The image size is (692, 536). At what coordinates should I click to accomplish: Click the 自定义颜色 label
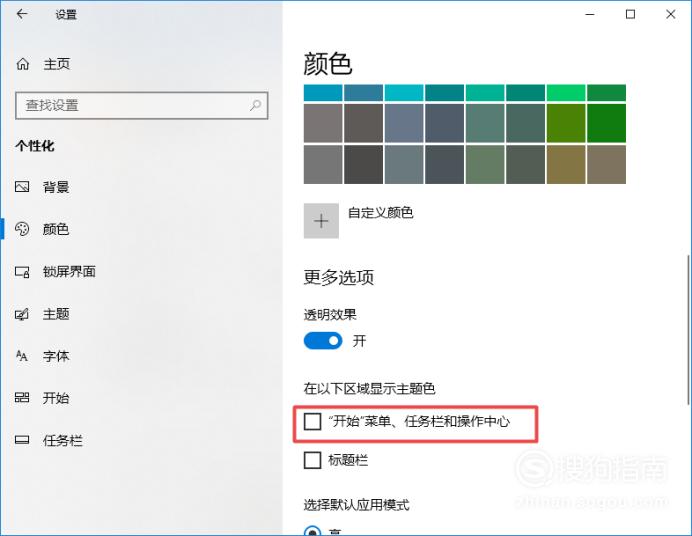click(380, 213)
